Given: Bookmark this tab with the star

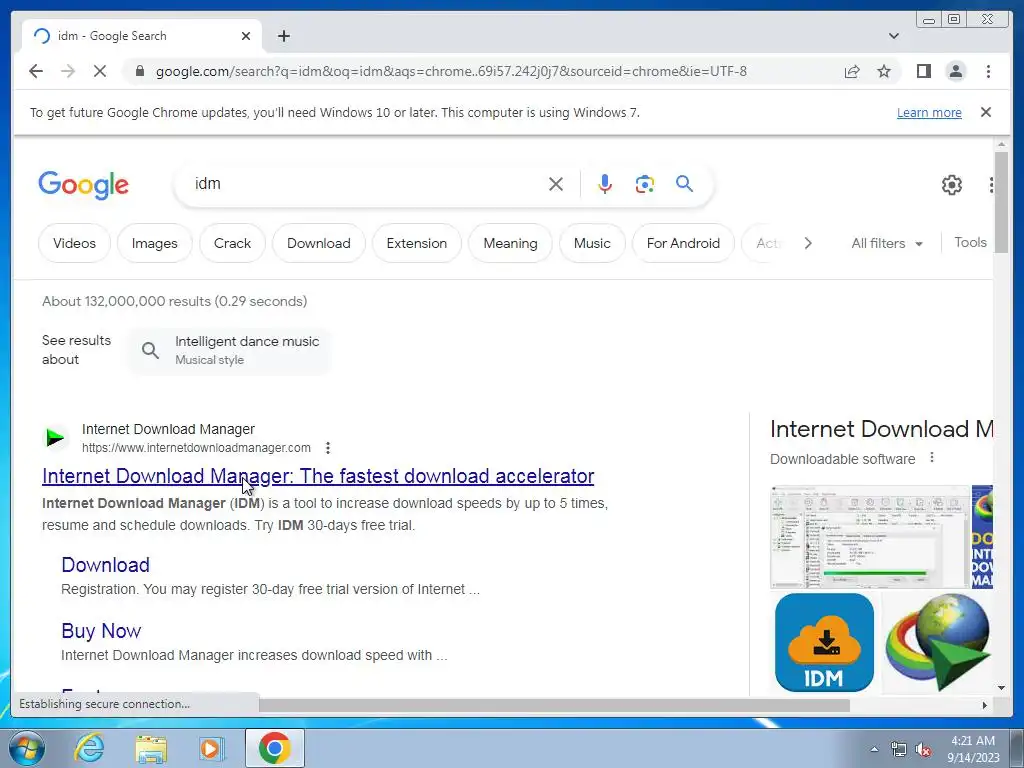Looking at the screenshot, I should point(884,71).
